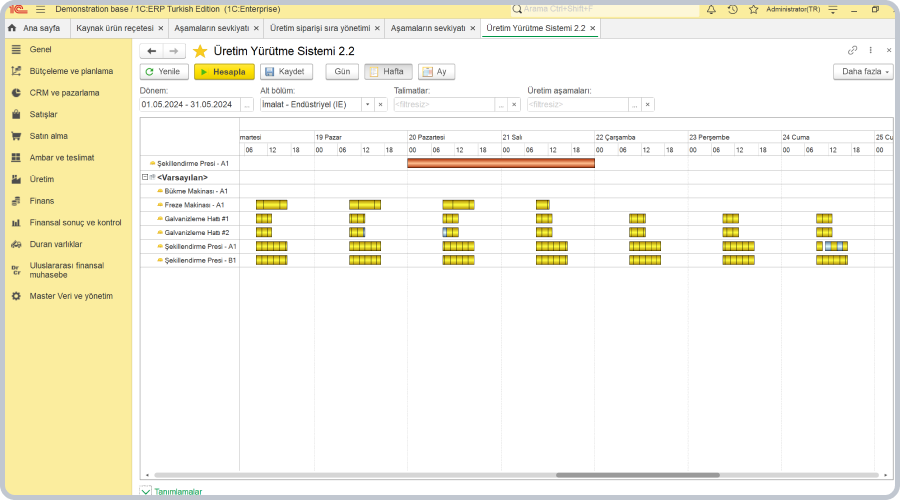
Task: Click the 1C logo icon
Action: point(18,9)
